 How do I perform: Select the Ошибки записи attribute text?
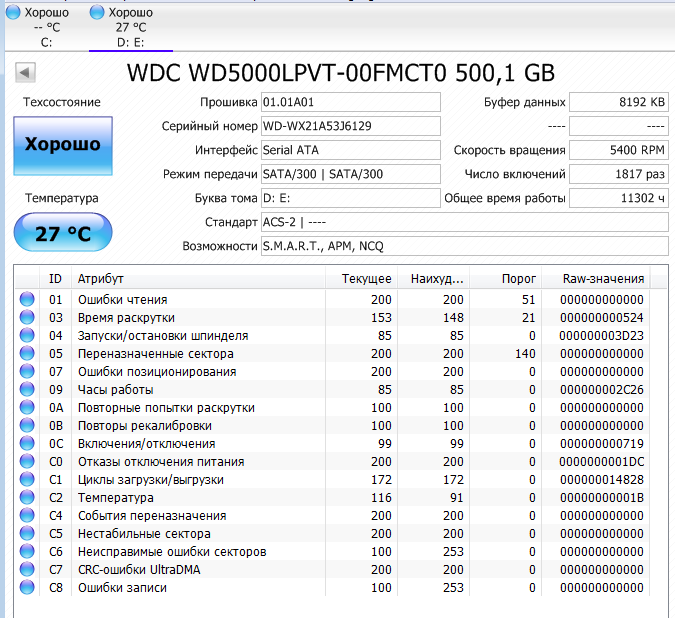pyautogui.click(x=122, y=588)
